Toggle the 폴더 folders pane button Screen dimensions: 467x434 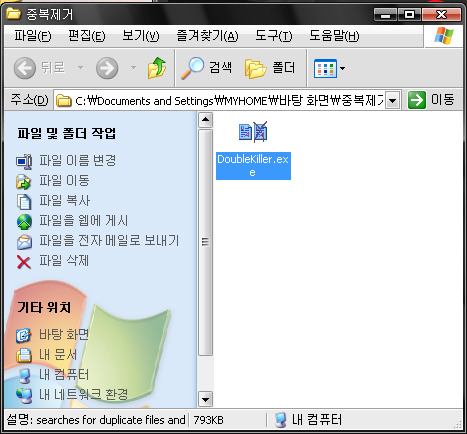[x=270, y=68]
